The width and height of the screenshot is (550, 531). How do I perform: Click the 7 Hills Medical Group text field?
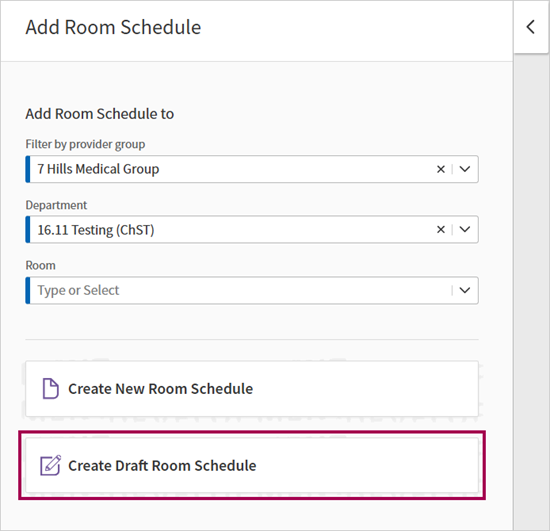(x=252, y=169)
